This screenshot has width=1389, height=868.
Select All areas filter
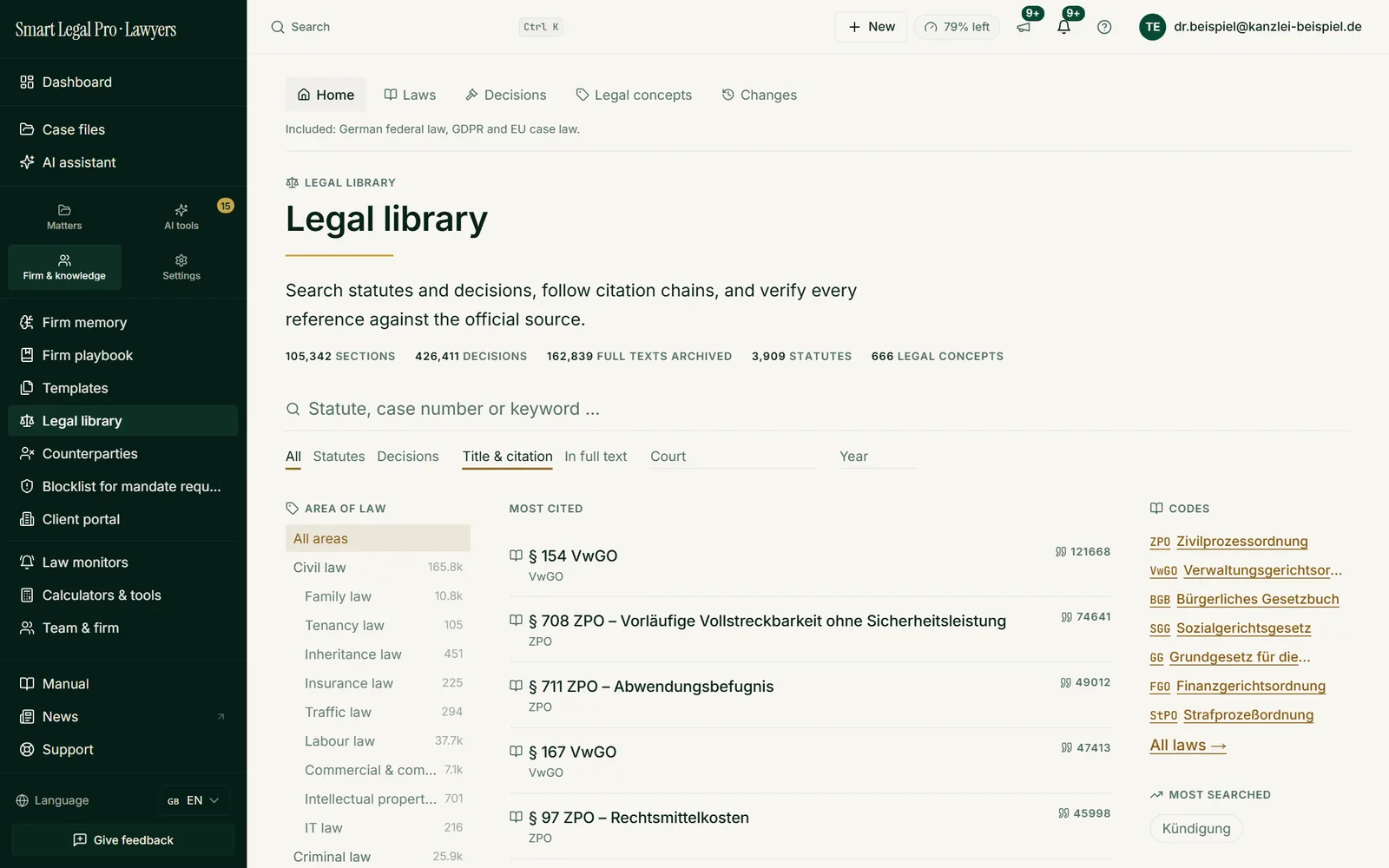tap(378, 538)
